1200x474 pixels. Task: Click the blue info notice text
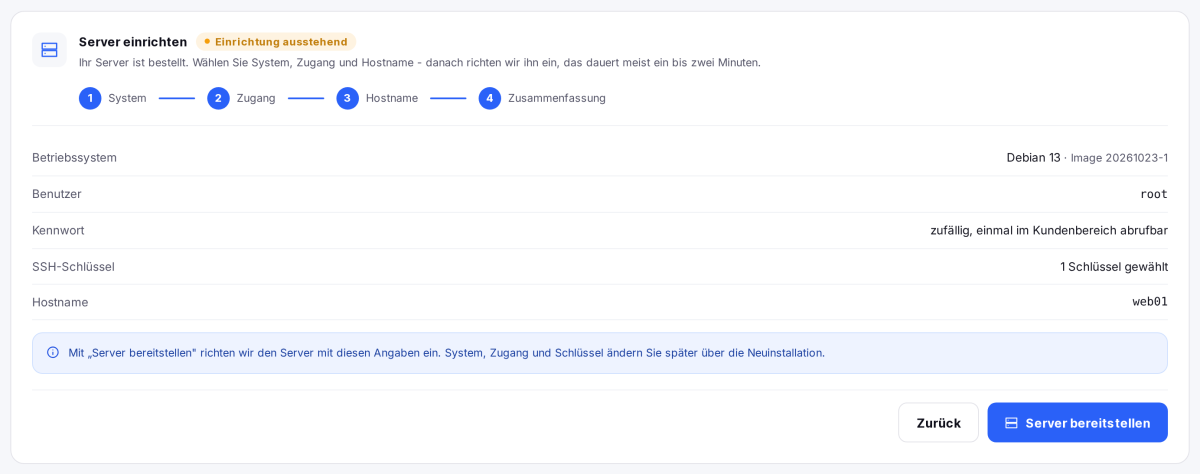point(447,353)
